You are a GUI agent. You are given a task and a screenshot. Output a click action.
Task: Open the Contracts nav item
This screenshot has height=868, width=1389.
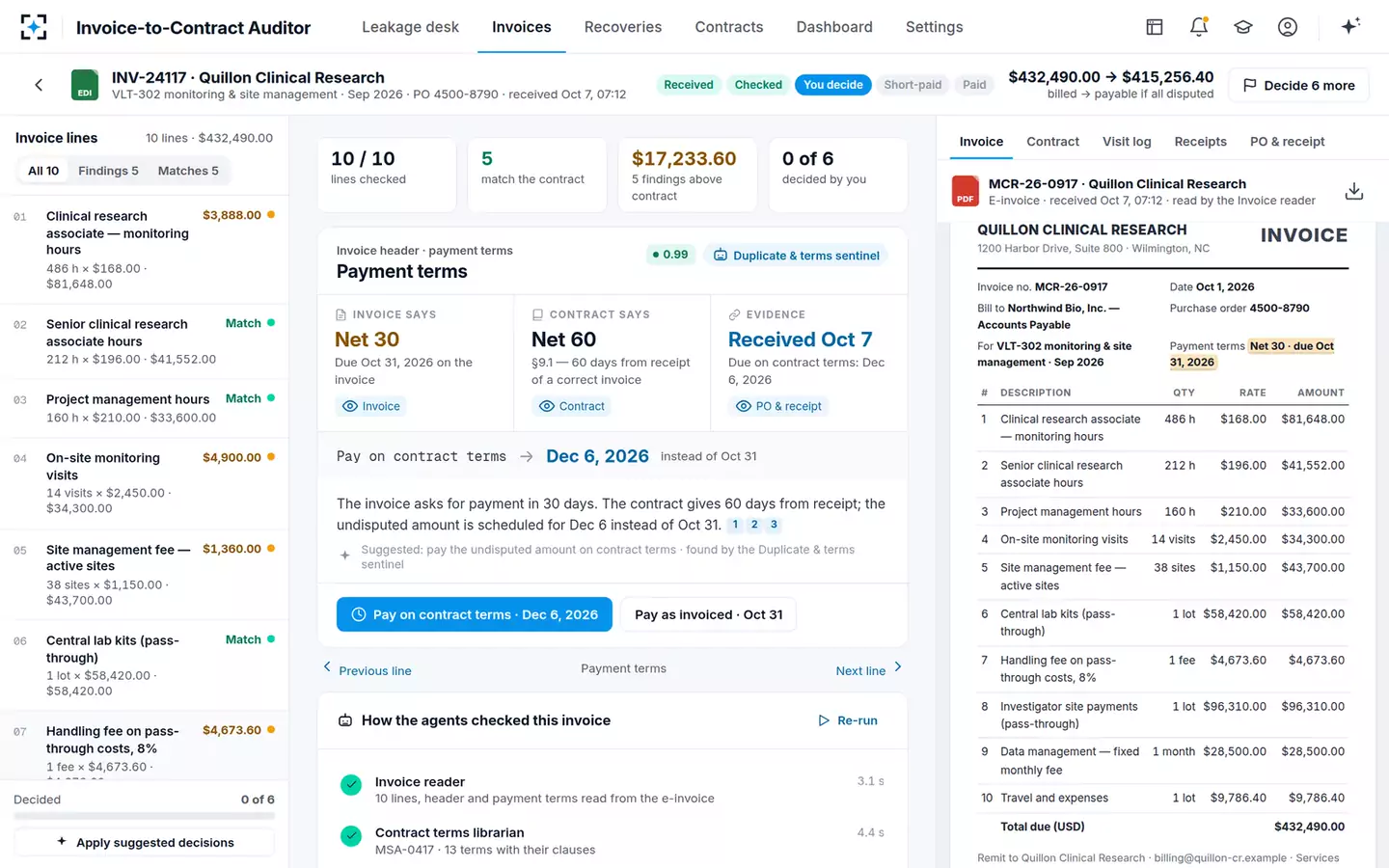729,27
